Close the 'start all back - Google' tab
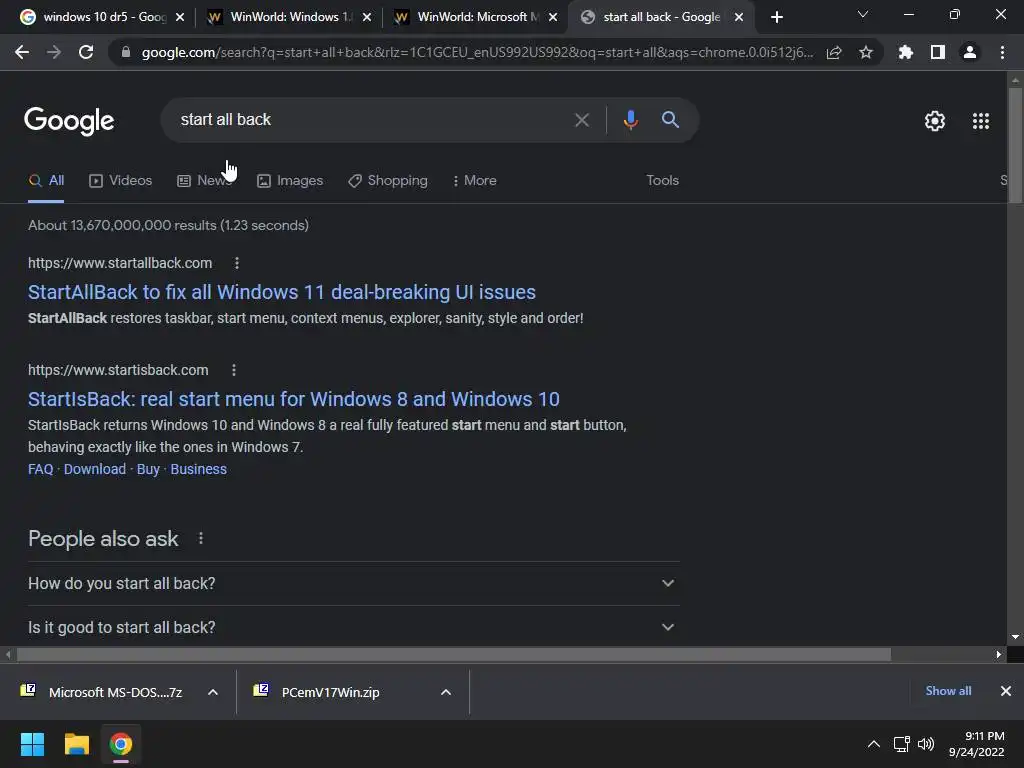Screen dimensions: 1024x768 click(x=739, y=17)
